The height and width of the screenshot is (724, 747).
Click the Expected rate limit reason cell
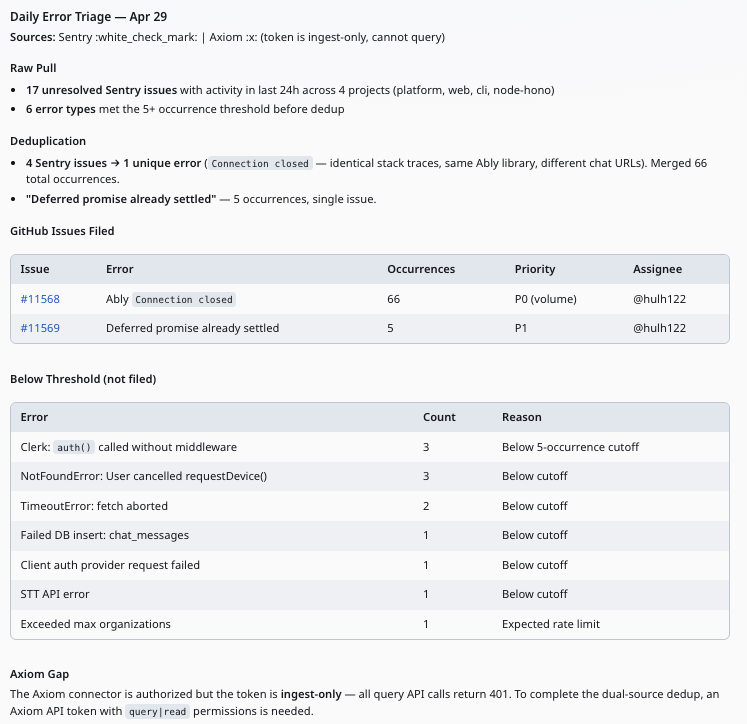pos(551,624)
